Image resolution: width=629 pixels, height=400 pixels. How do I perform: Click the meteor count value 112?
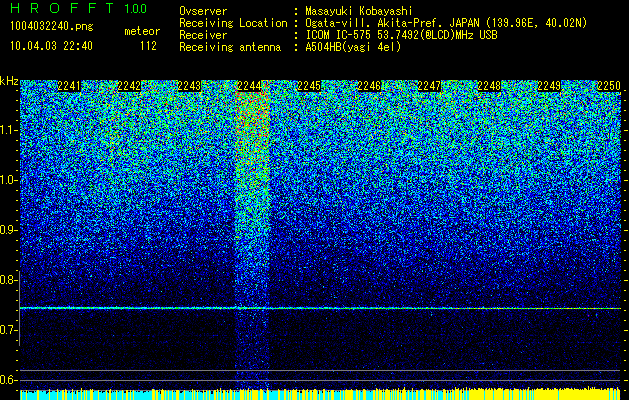pyautogui.click(x=148, y=46)
